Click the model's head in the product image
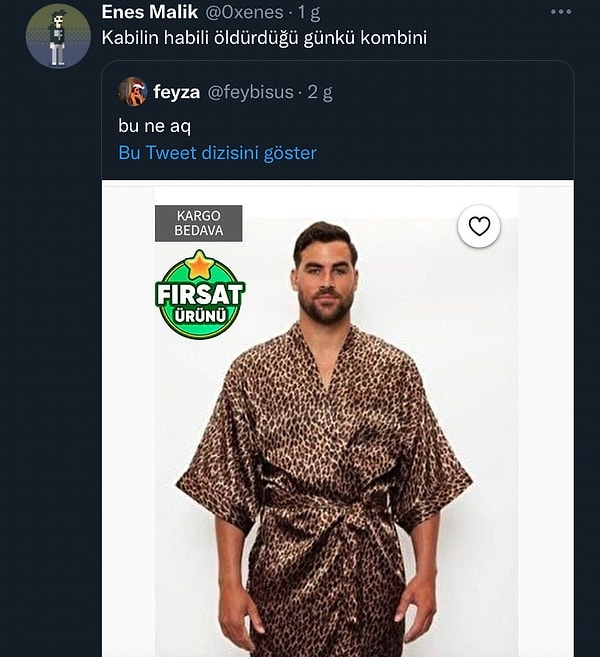Viewport: 600px width, 657px height. click(x=325, y=270)
